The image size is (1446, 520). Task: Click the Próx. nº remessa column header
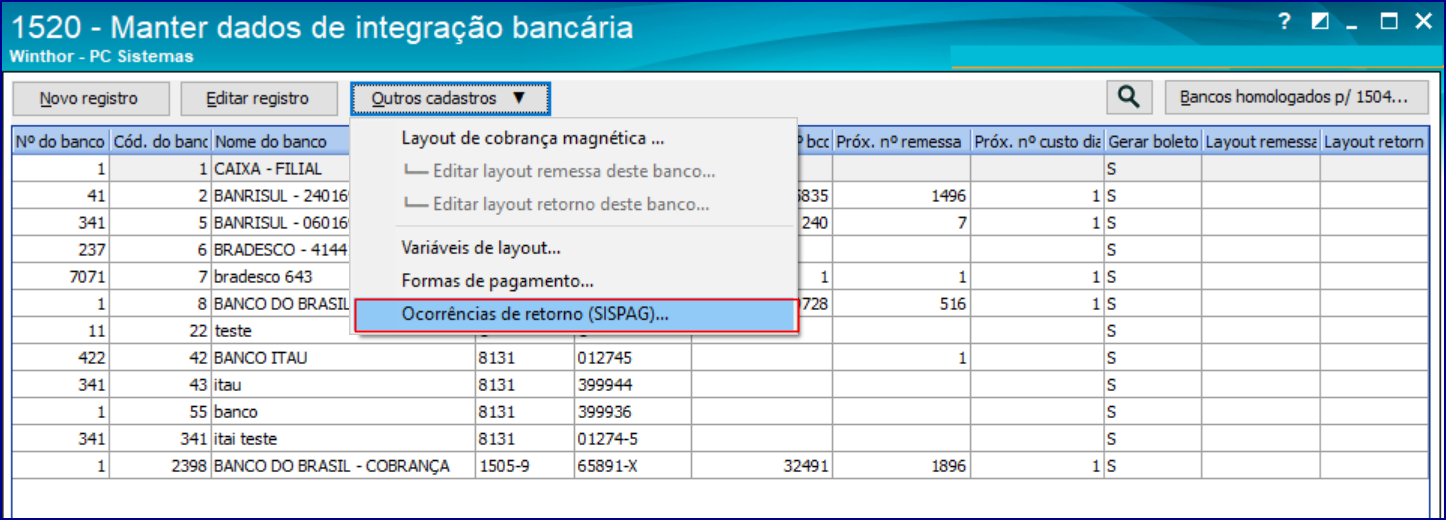[x=901, y=142]
